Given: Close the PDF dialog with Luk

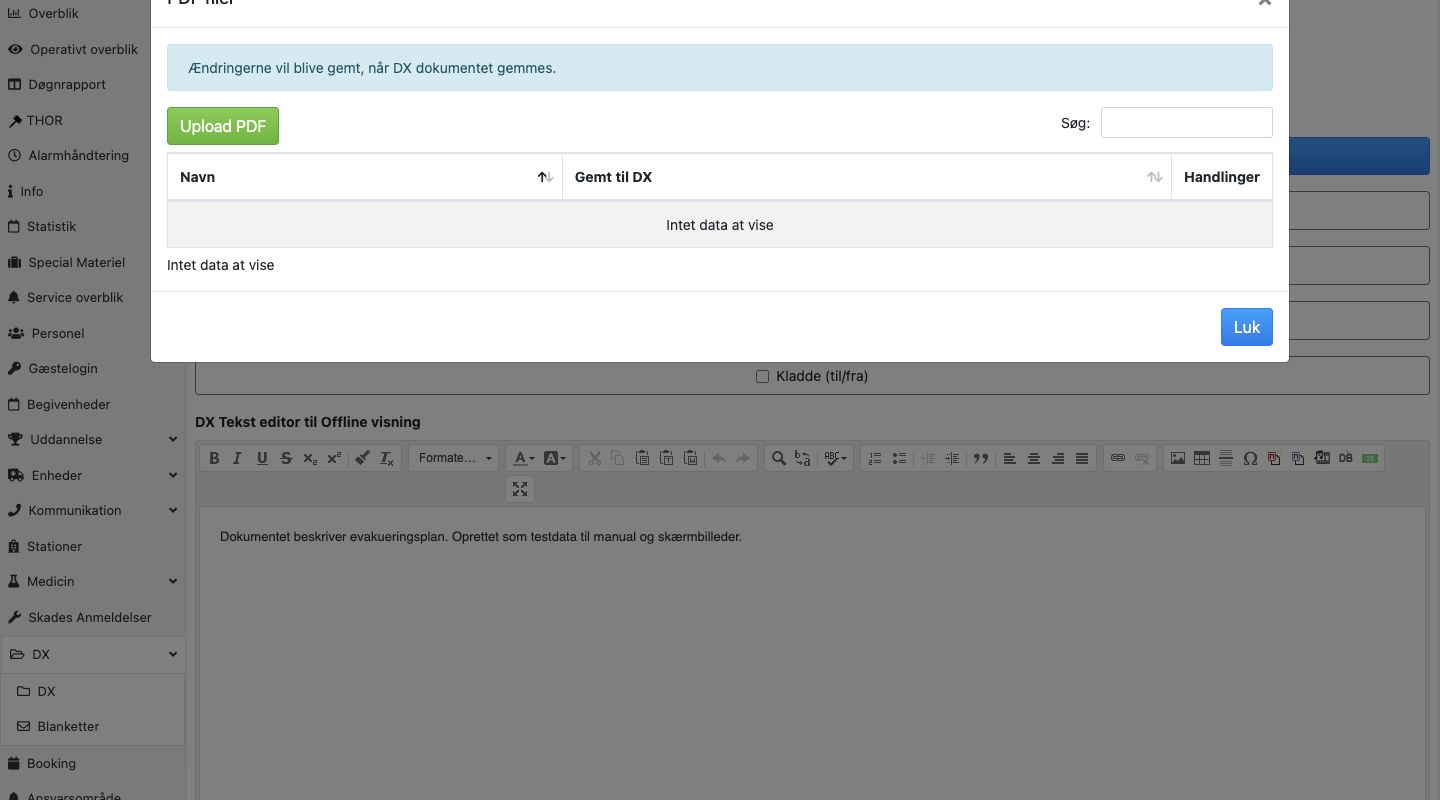Looking at the screenshot, I should [1247, 327].
